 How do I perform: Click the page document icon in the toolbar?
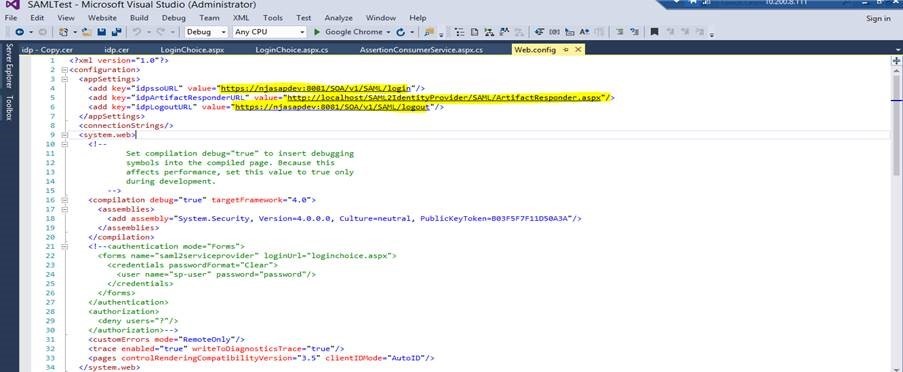point(475,32)
